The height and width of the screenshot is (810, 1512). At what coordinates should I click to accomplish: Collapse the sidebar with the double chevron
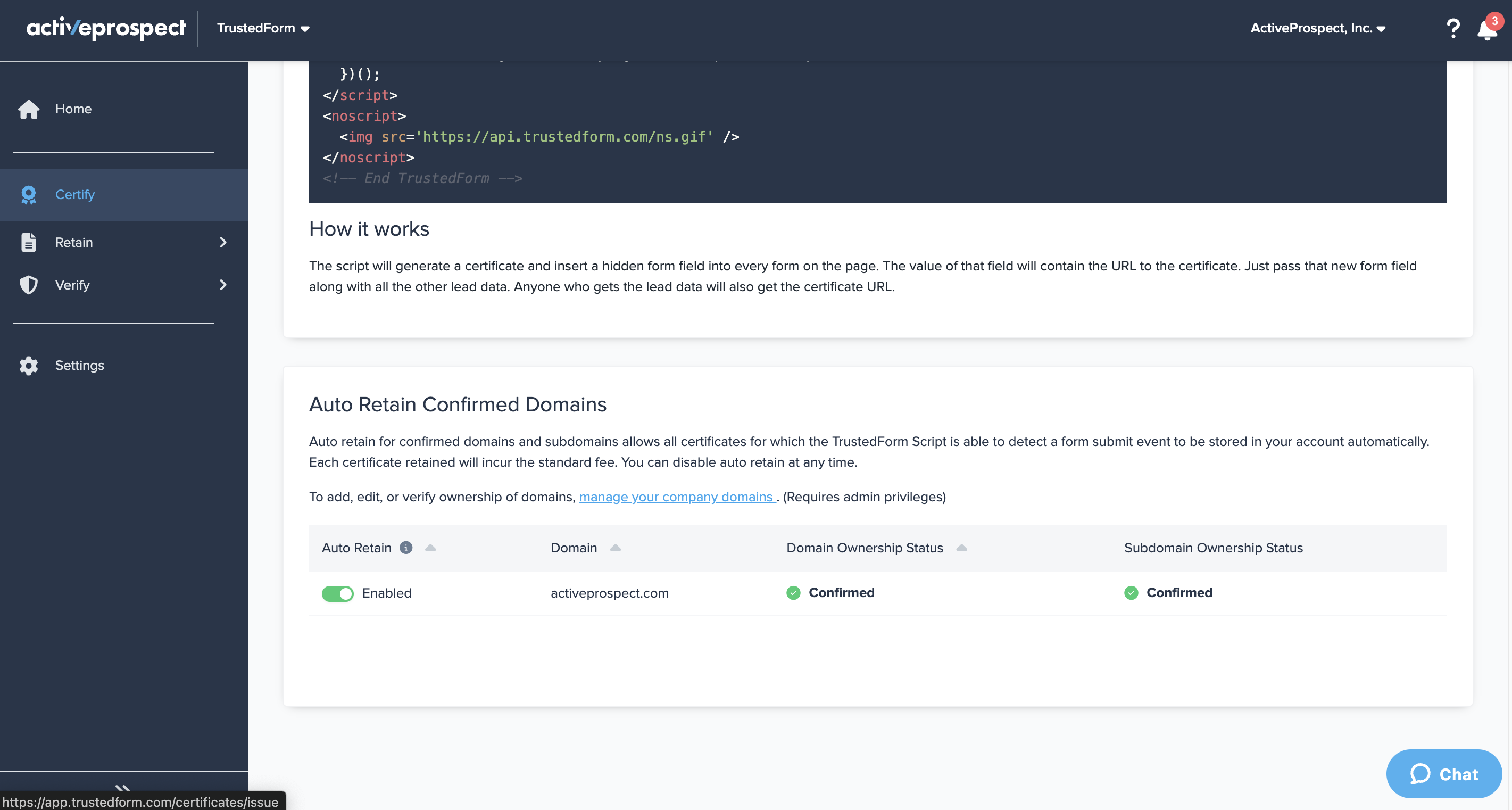[123, 788]
